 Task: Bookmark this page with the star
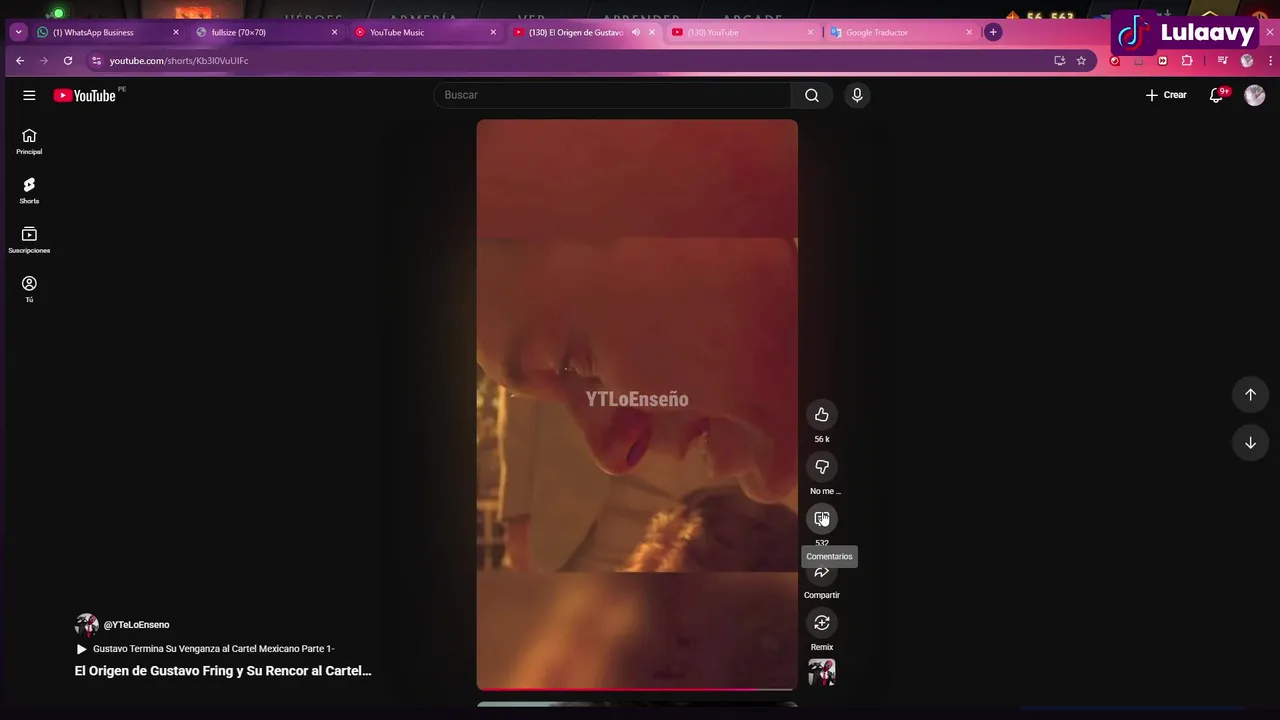tap(1081, 61)
